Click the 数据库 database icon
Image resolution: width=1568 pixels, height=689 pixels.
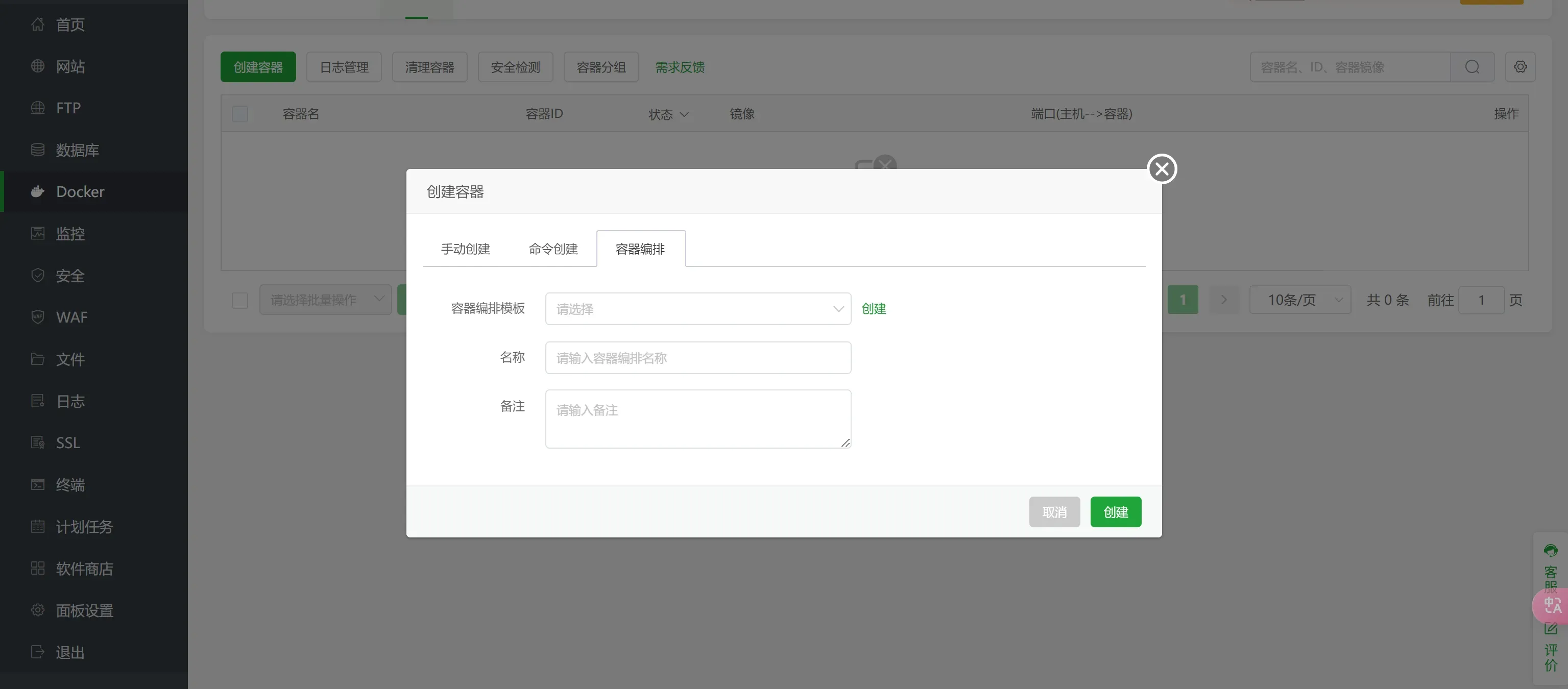[38, 150]
